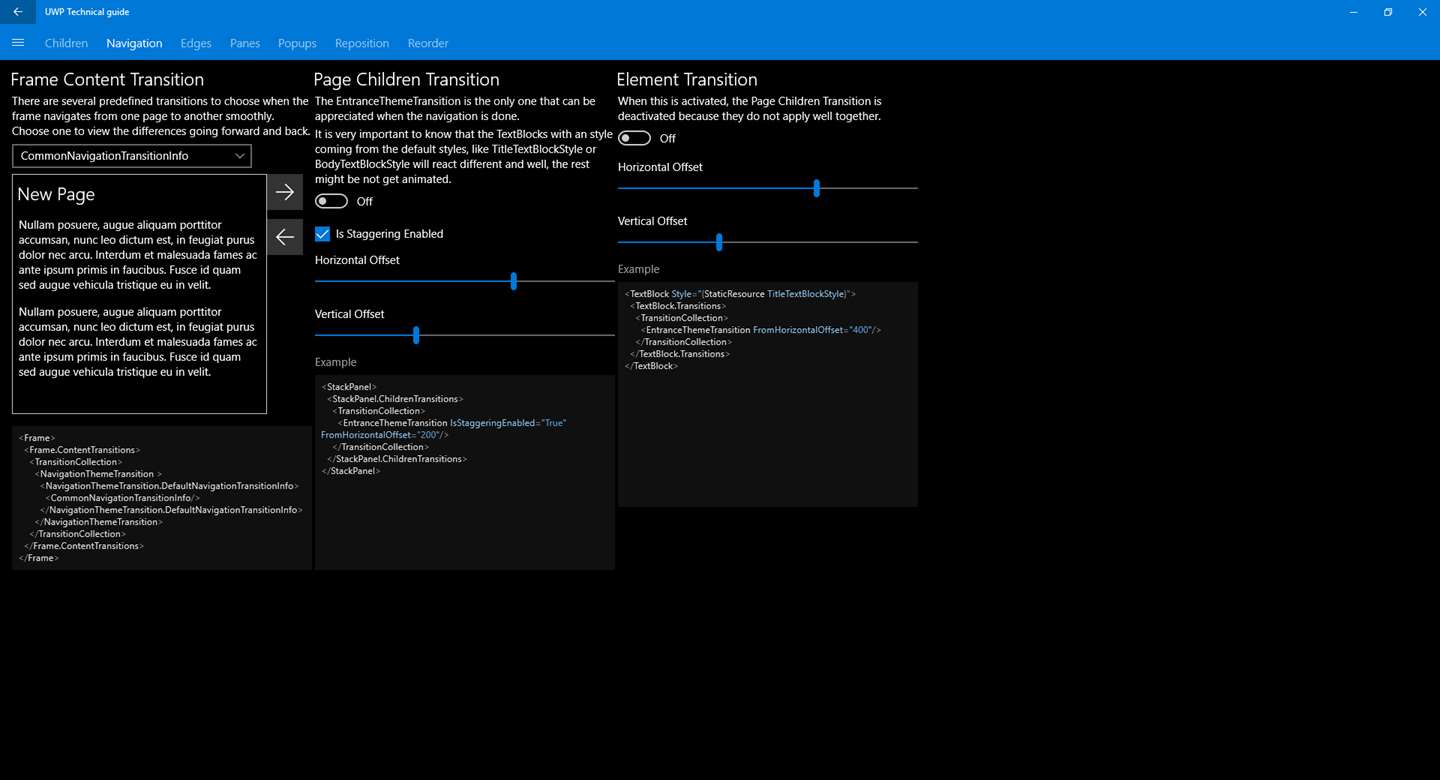
Task: Click the Element Transition heading
Action: click(x=687, y=80)
